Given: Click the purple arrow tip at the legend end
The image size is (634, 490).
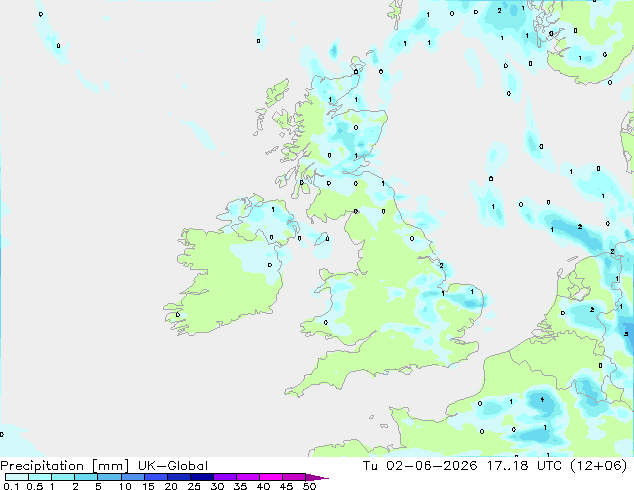Looking at the screenshot, I should pyautogui.click(x=317, y=477).
